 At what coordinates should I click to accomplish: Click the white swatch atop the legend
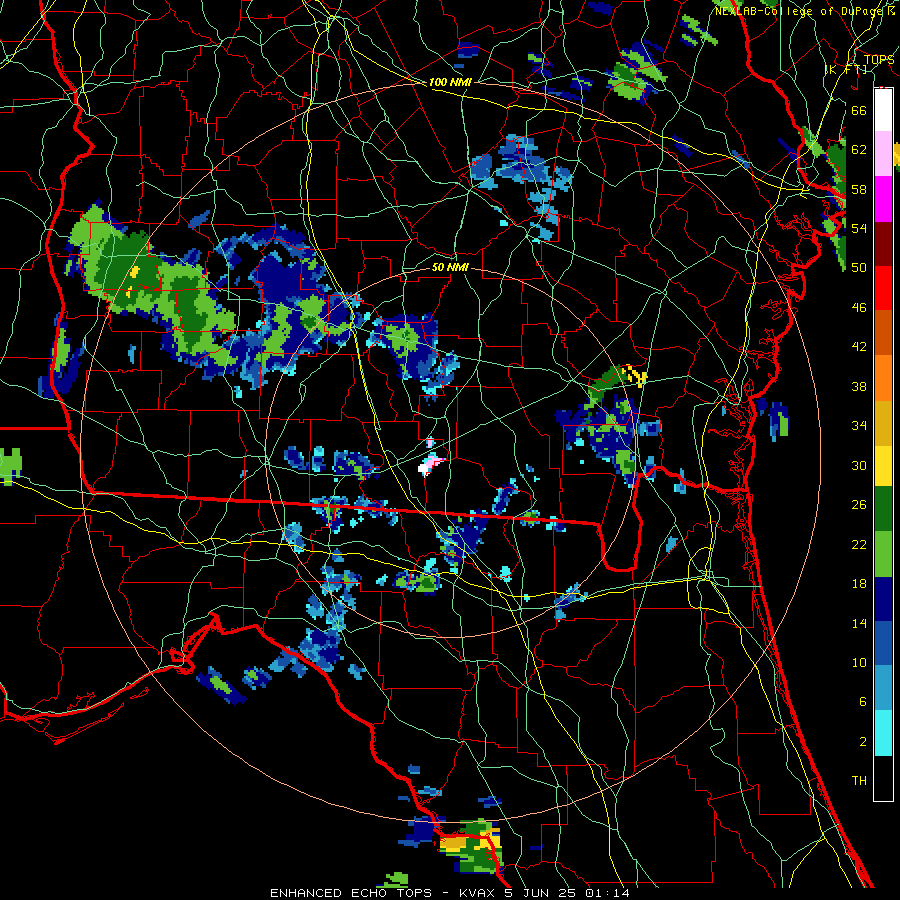(883, 110)
